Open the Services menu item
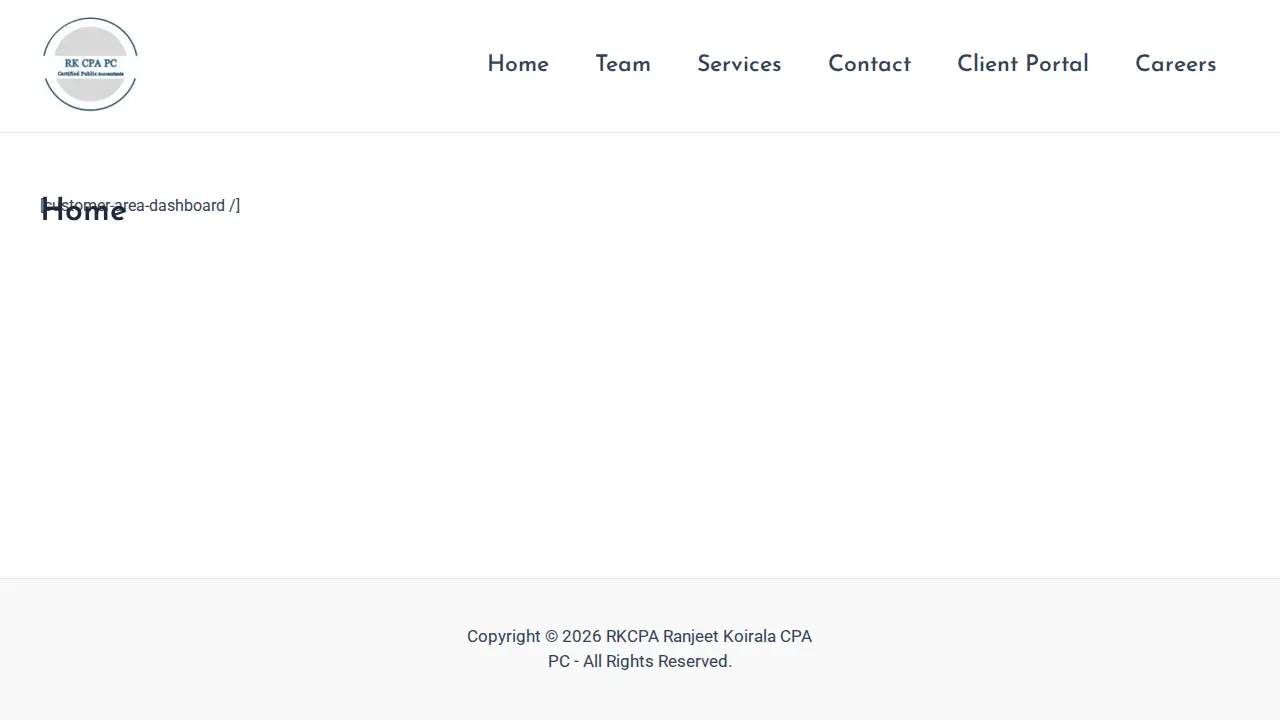Screen dimensions: 1280x720 pyautogui.click(x=739, y=64)
